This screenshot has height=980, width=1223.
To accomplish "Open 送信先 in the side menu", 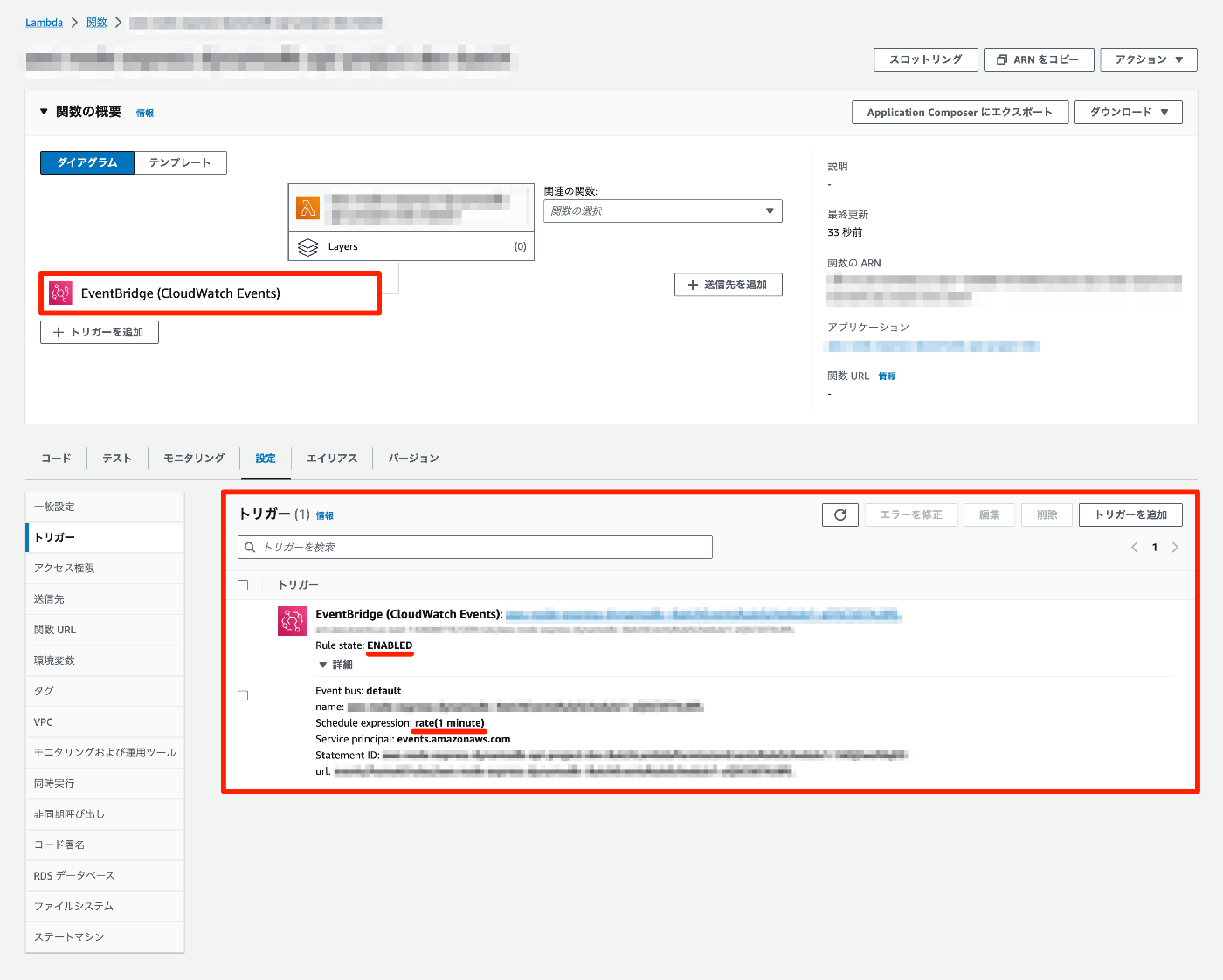I will [x=105, y=599].
